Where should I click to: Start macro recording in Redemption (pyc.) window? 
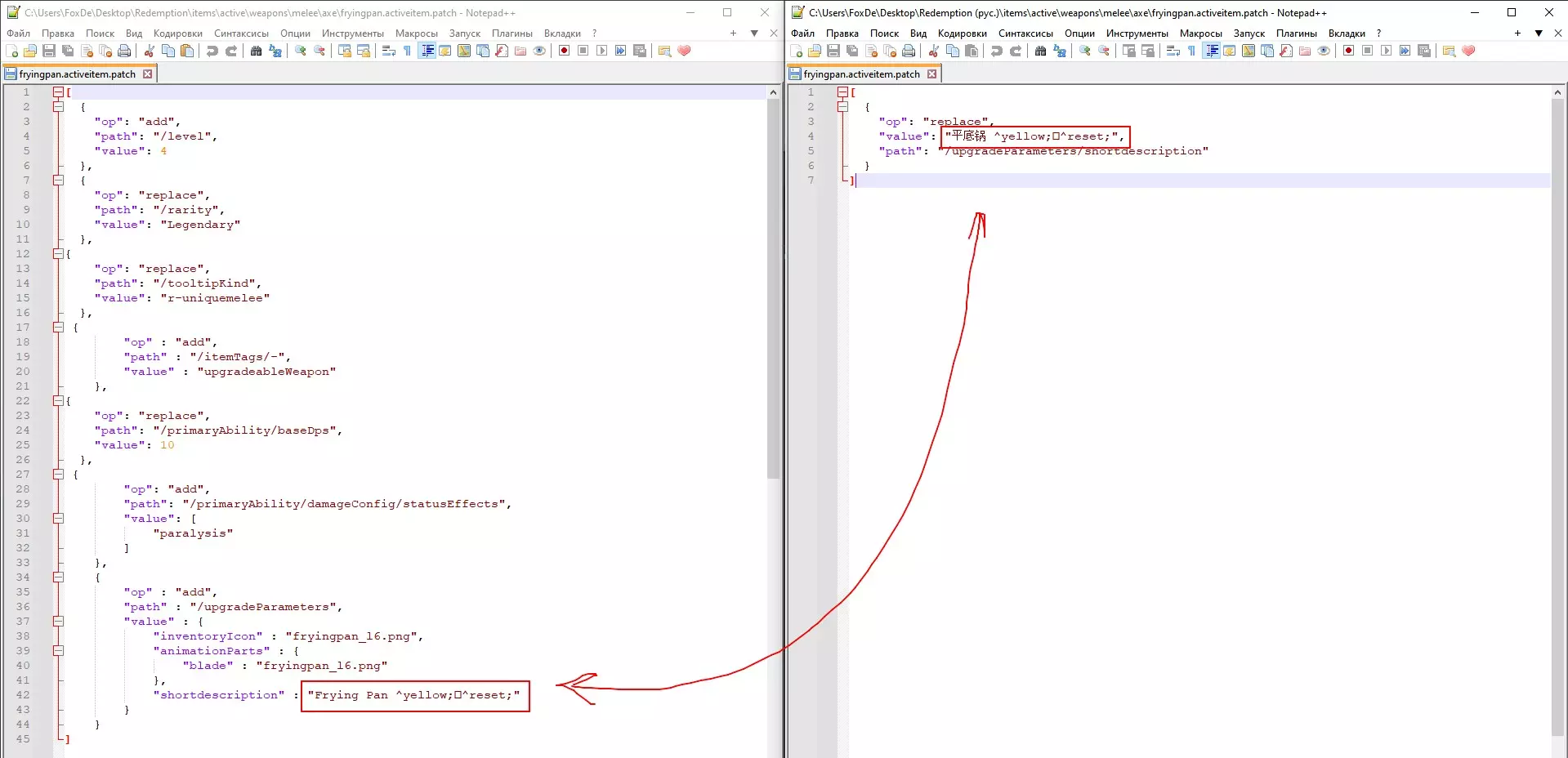click(1348, 51)
